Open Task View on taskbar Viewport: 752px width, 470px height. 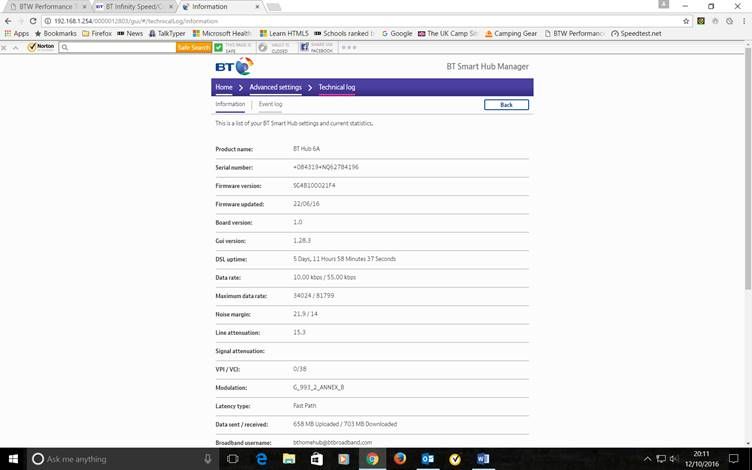[x=233, y=459]
